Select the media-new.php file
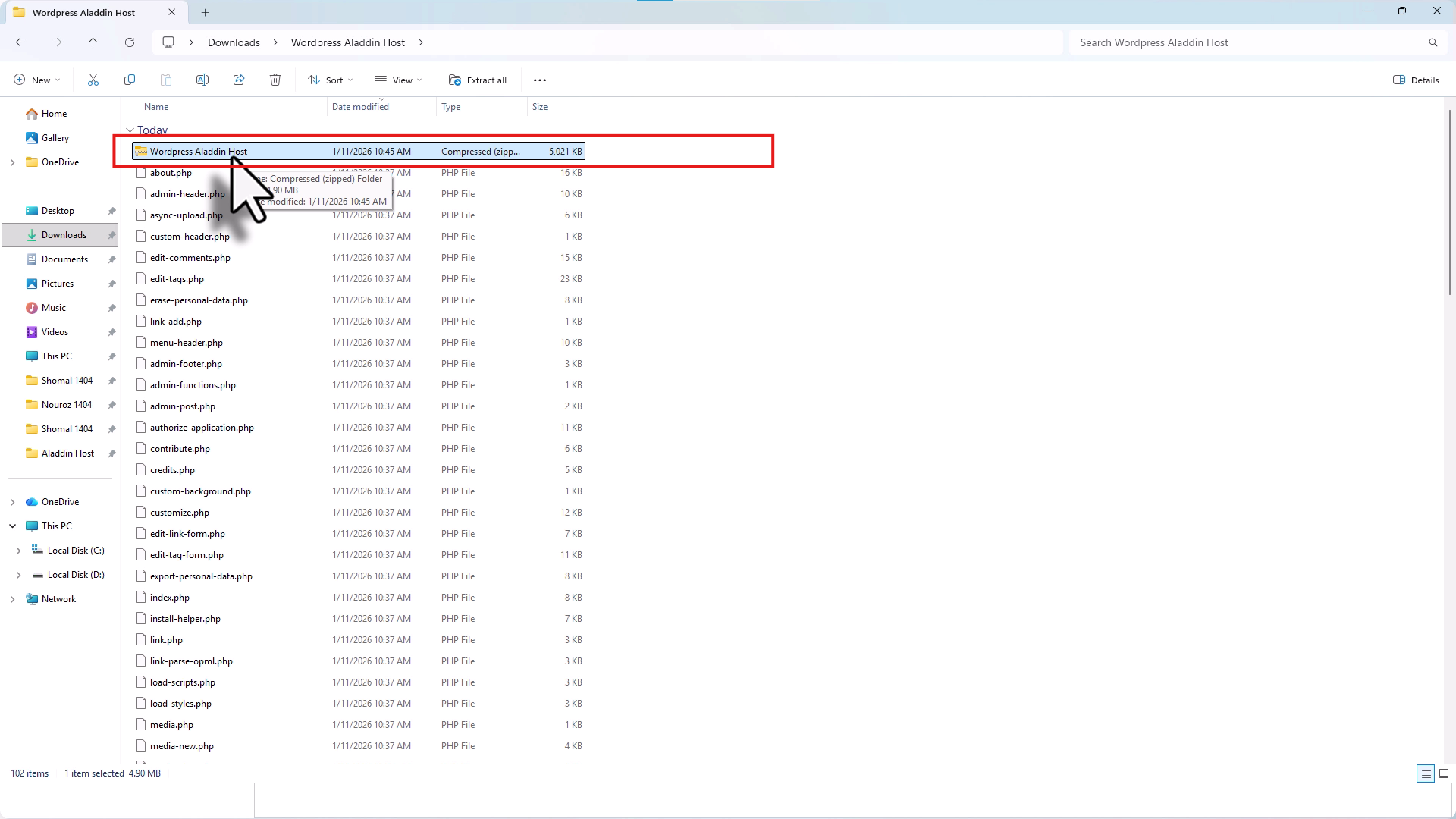The image size is (1456, 819). tap(359, 746)
